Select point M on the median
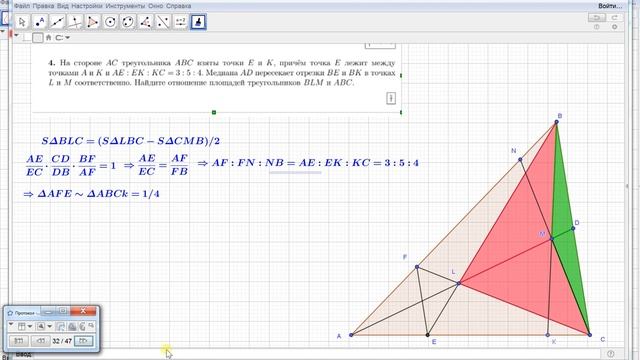Image resolution: width=640 pixels, height=360 pixels. (552, 239)
